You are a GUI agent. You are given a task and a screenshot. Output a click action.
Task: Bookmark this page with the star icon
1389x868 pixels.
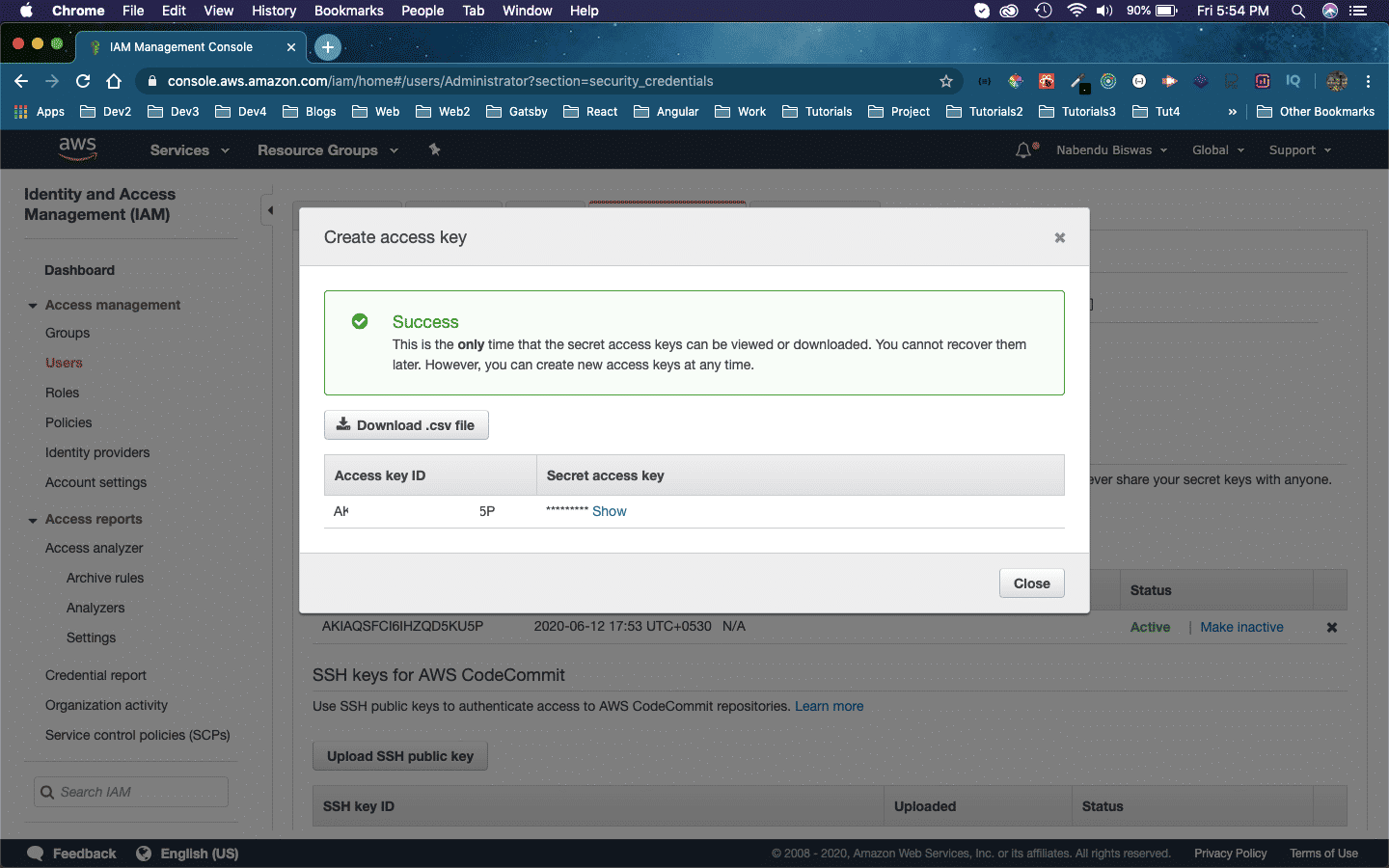point(946,81)
